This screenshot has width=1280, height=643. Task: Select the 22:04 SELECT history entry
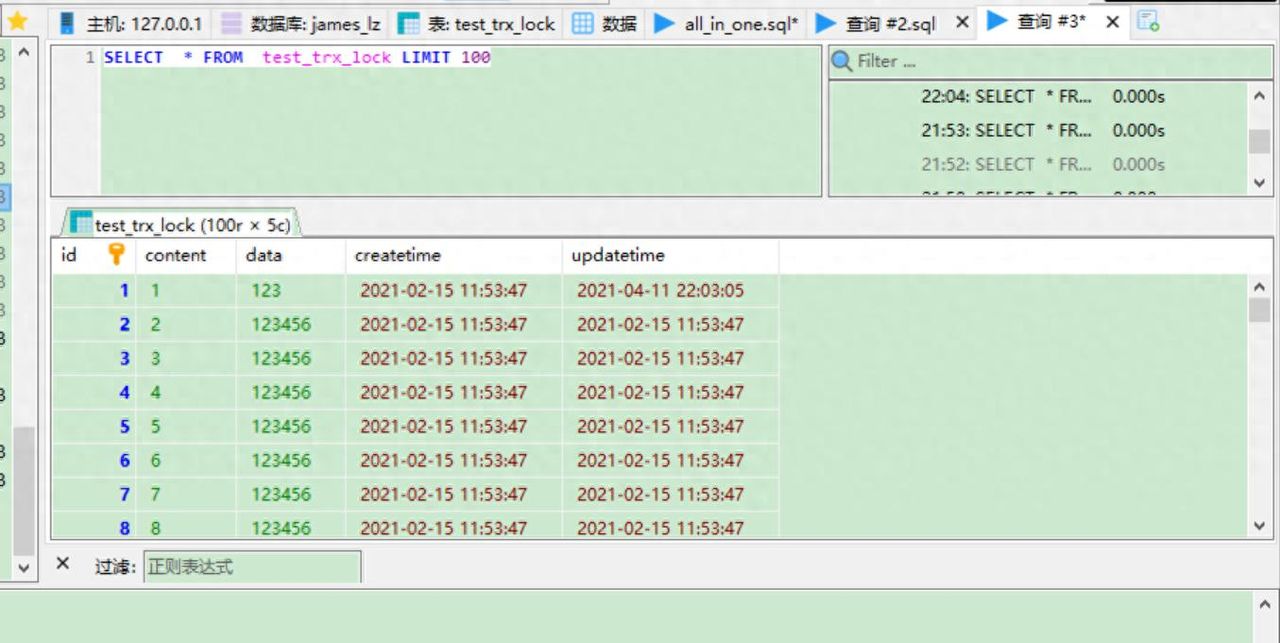pos(1040,97)
